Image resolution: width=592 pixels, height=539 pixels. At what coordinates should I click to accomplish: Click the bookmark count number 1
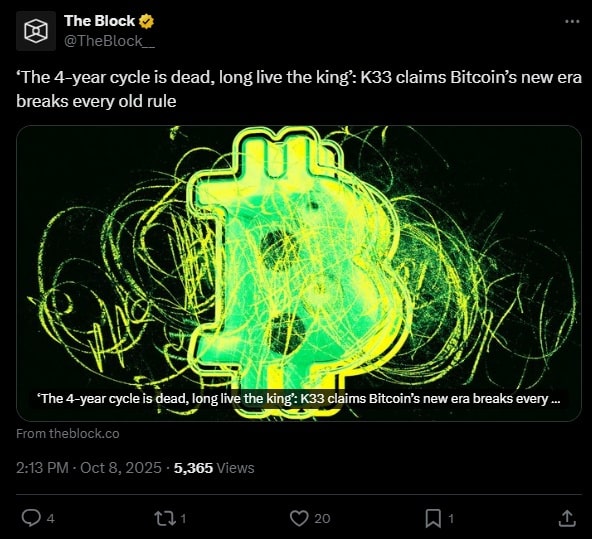point(450,519)
